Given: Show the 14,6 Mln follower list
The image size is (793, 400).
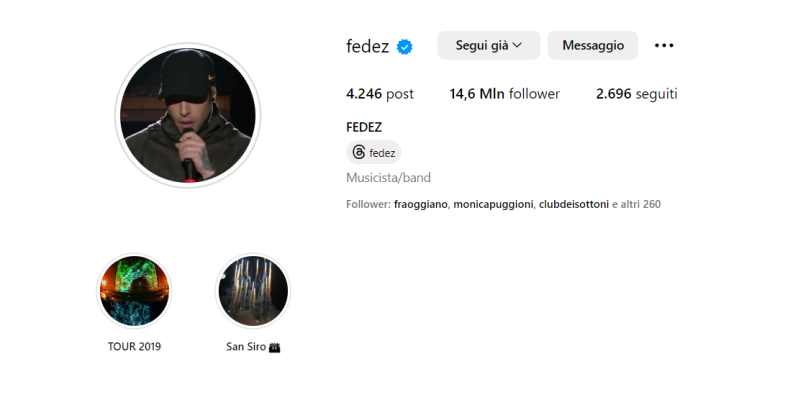Looking at the screenshot, I should (x=504, y=94).
